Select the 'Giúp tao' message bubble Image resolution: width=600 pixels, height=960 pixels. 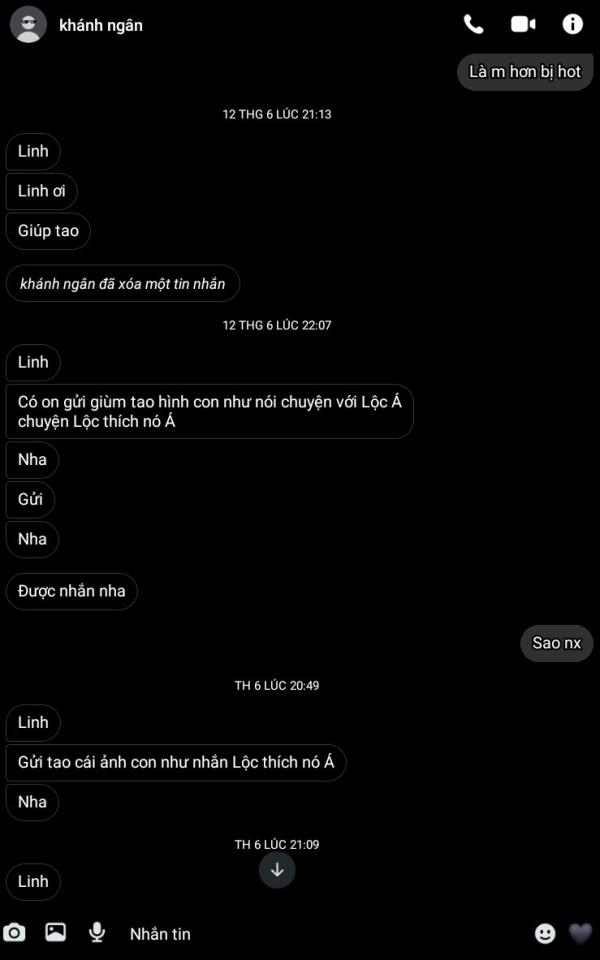[48, 231]
